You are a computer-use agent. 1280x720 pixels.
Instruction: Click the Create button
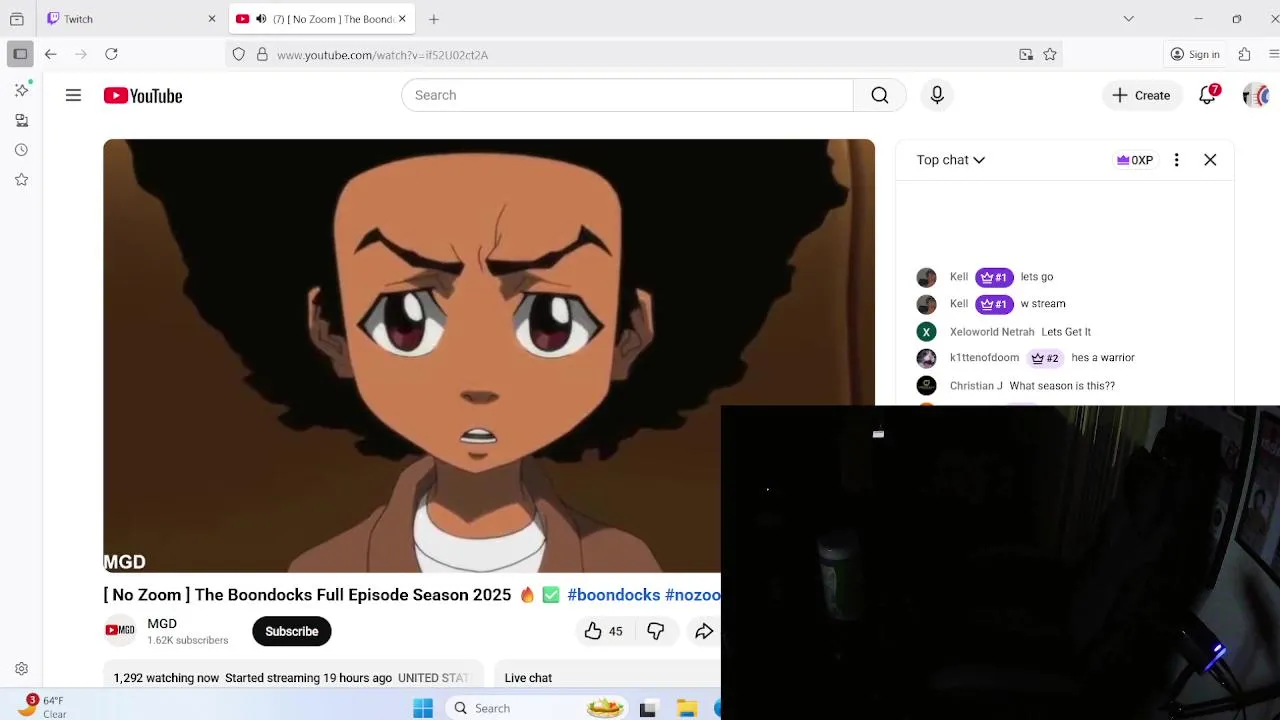pyautogui.click(x=1141, y=95)
